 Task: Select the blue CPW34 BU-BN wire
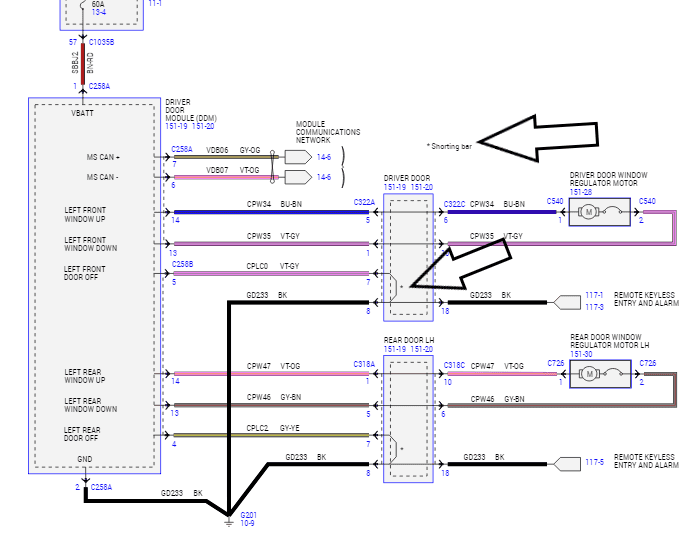(x=271, y=212)
